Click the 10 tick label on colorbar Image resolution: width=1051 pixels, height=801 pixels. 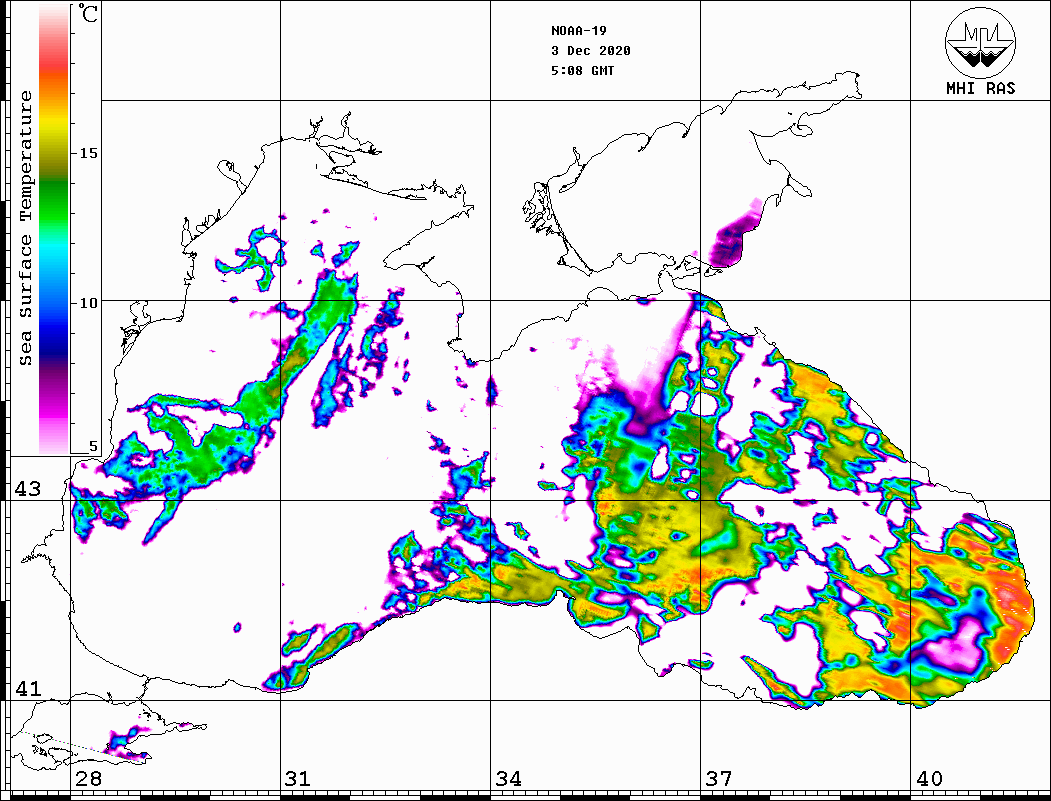coord(88,303)
